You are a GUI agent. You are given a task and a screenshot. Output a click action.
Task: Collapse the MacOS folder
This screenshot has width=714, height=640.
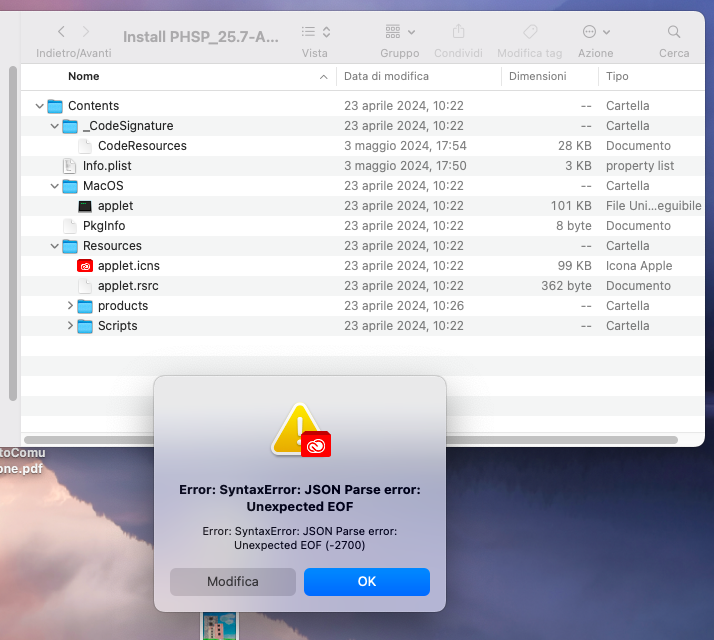pos(55,186)
